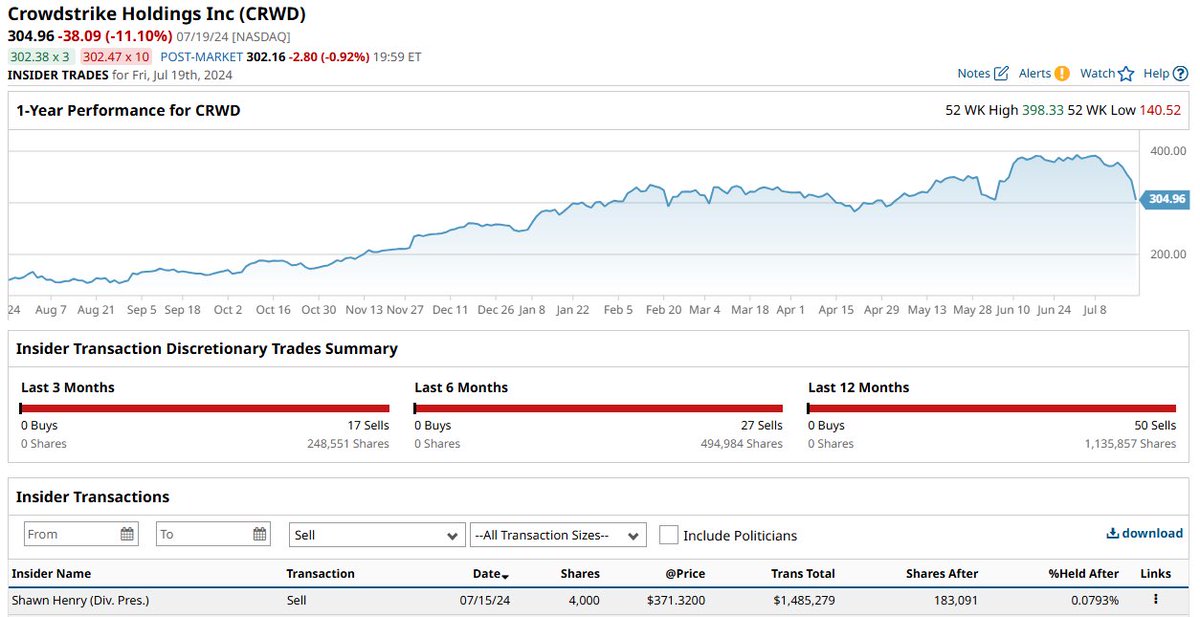Open calendar picker in To field

(260, 534)
